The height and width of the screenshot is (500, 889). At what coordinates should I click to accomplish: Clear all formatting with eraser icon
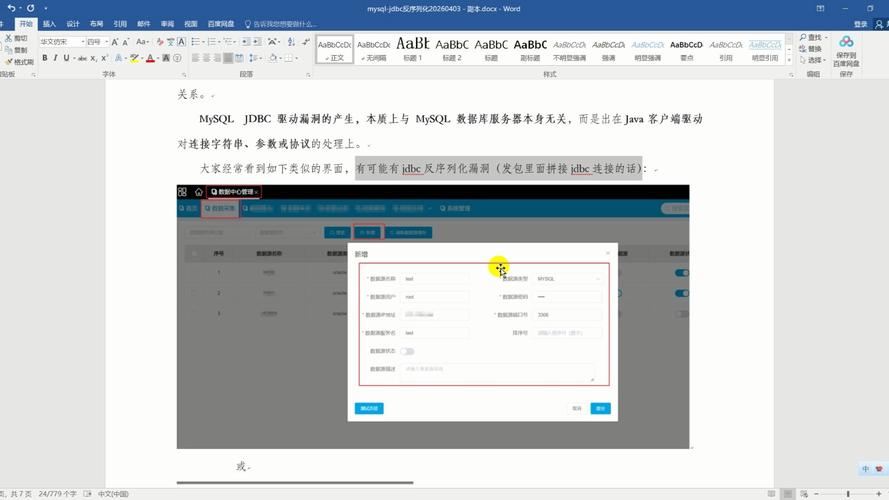click(160, 42)
